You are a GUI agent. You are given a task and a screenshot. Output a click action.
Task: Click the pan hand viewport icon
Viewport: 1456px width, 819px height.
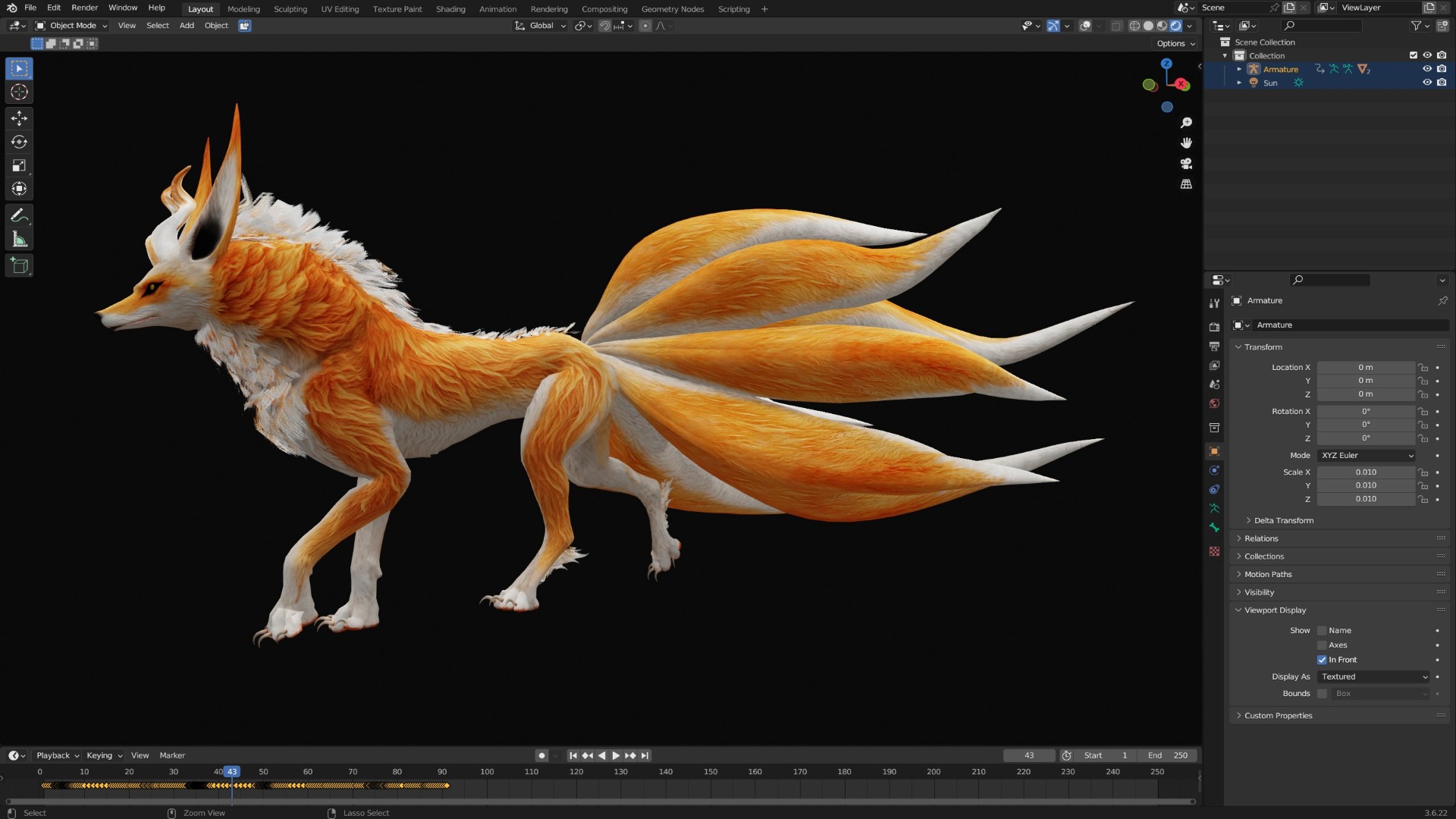tap(1186, 143)
